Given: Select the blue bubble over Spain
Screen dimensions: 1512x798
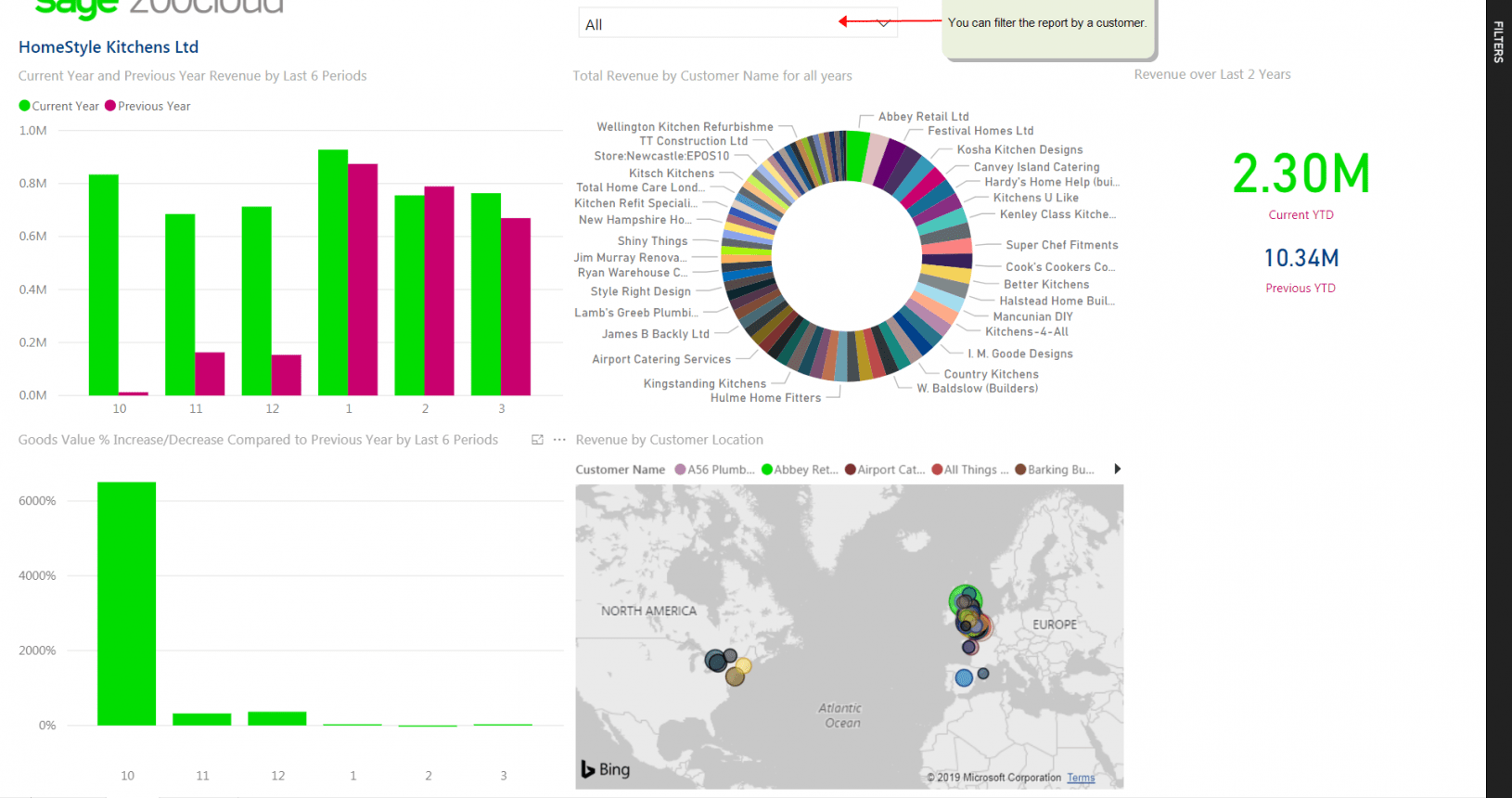Looking at the screenshot, I should click(x=964, y=678).
